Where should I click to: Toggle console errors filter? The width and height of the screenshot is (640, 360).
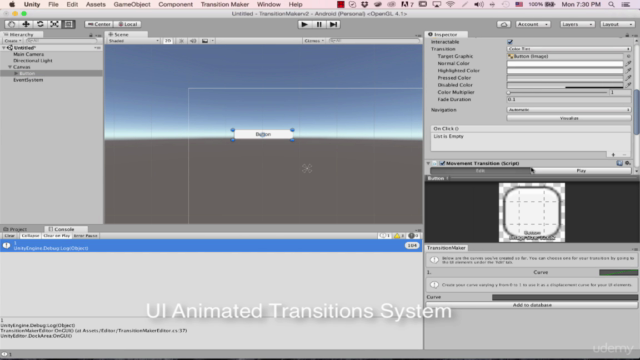tap(413, 236)
